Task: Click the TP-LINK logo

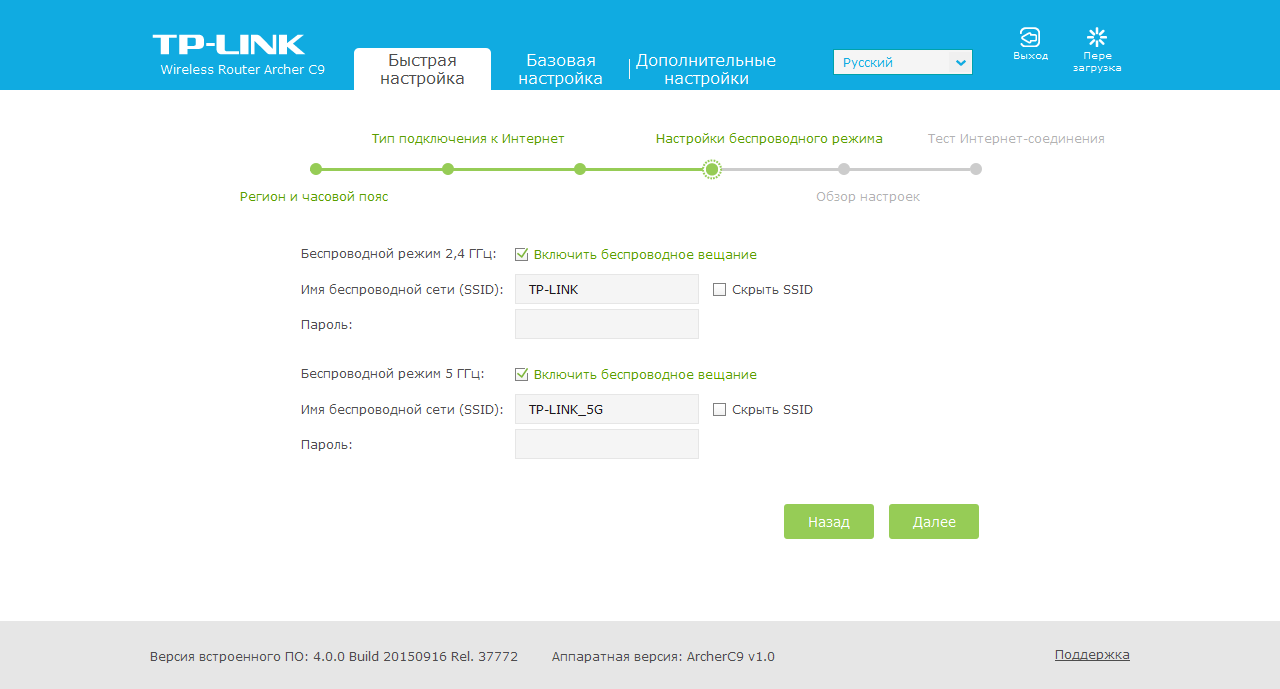Action: (229, 45)
